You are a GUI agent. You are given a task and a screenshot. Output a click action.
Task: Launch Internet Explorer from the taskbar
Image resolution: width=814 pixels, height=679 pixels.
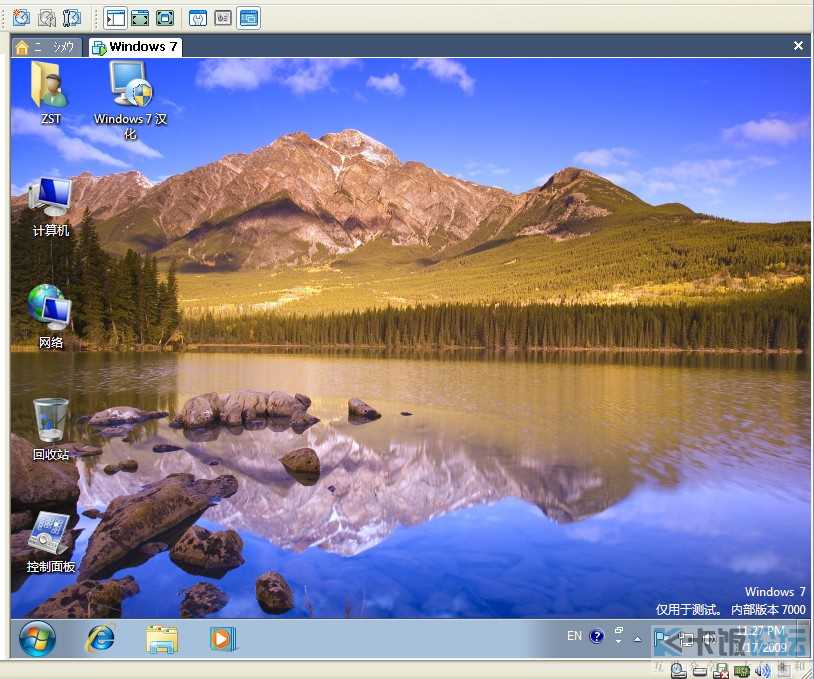tap(100, 638)
